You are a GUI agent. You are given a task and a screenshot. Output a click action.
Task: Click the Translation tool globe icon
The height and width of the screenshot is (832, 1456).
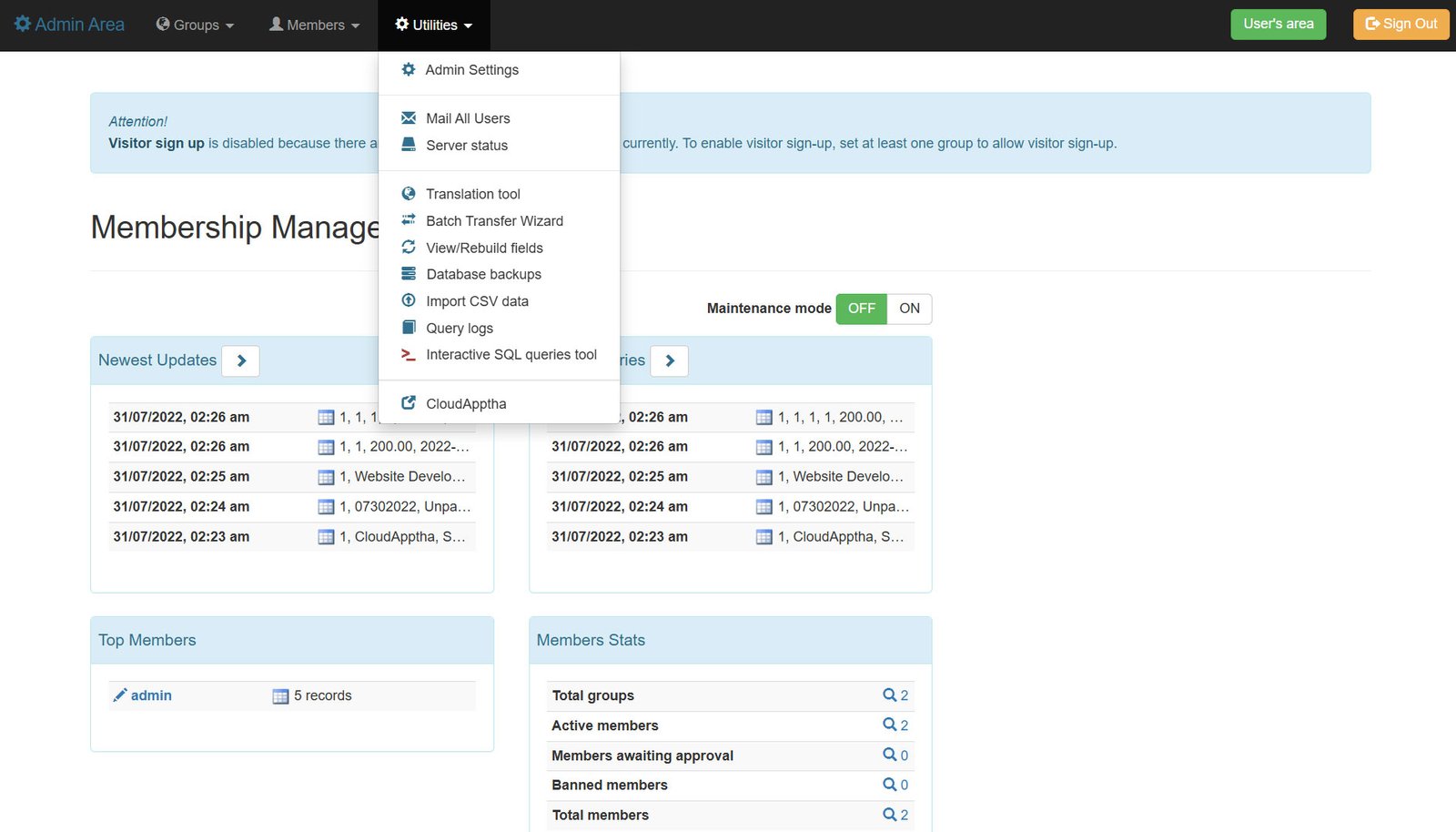click(409, 193)
